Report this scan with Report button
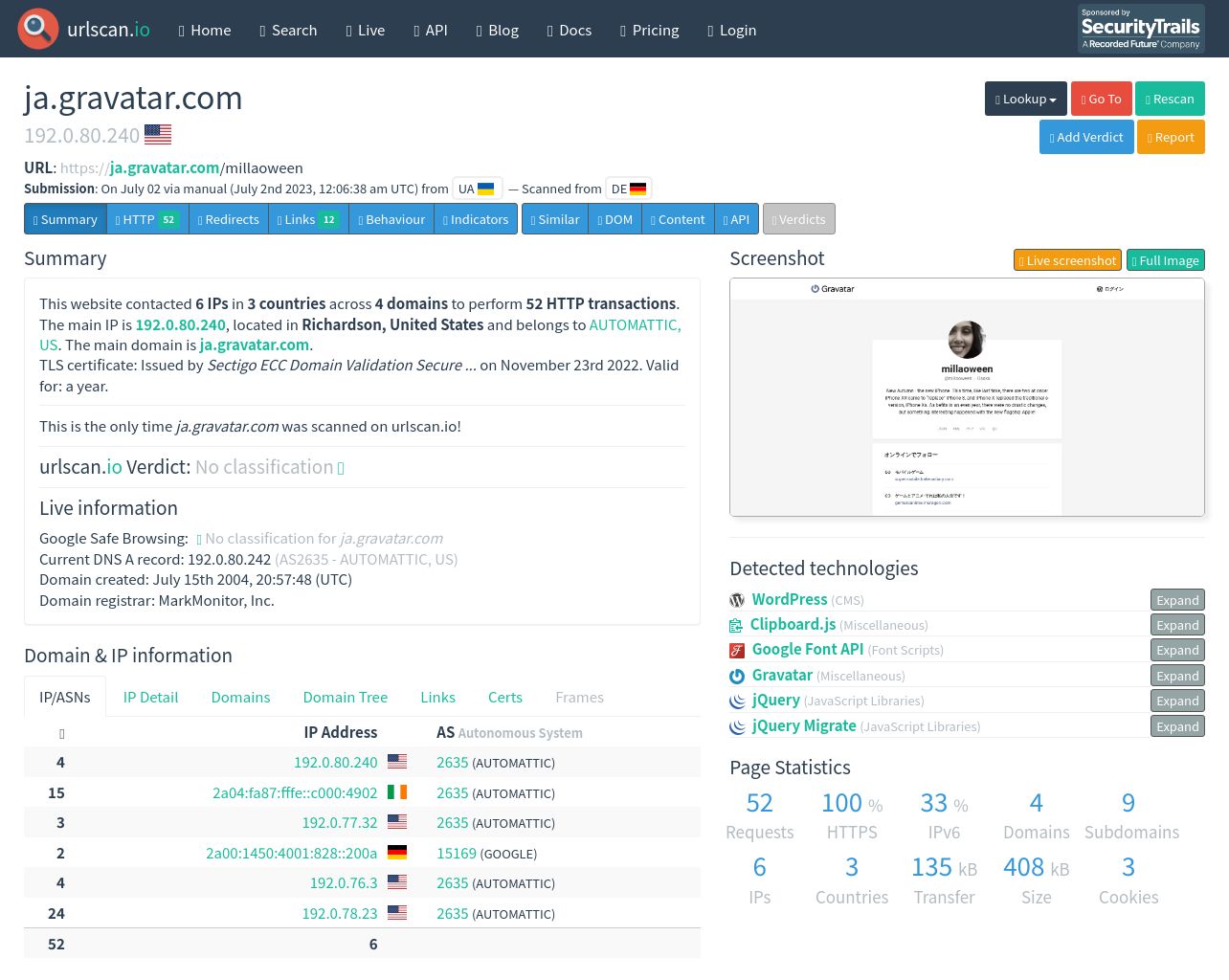1229x980 pixels. [1171, 137]
